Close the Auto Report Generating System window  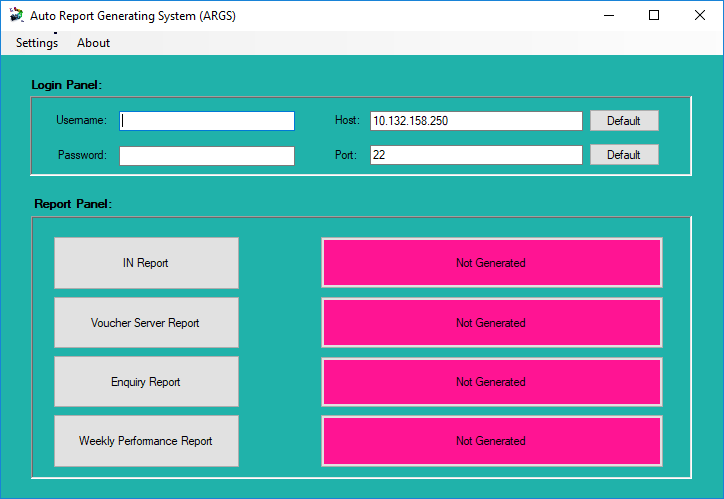[700, 16]
